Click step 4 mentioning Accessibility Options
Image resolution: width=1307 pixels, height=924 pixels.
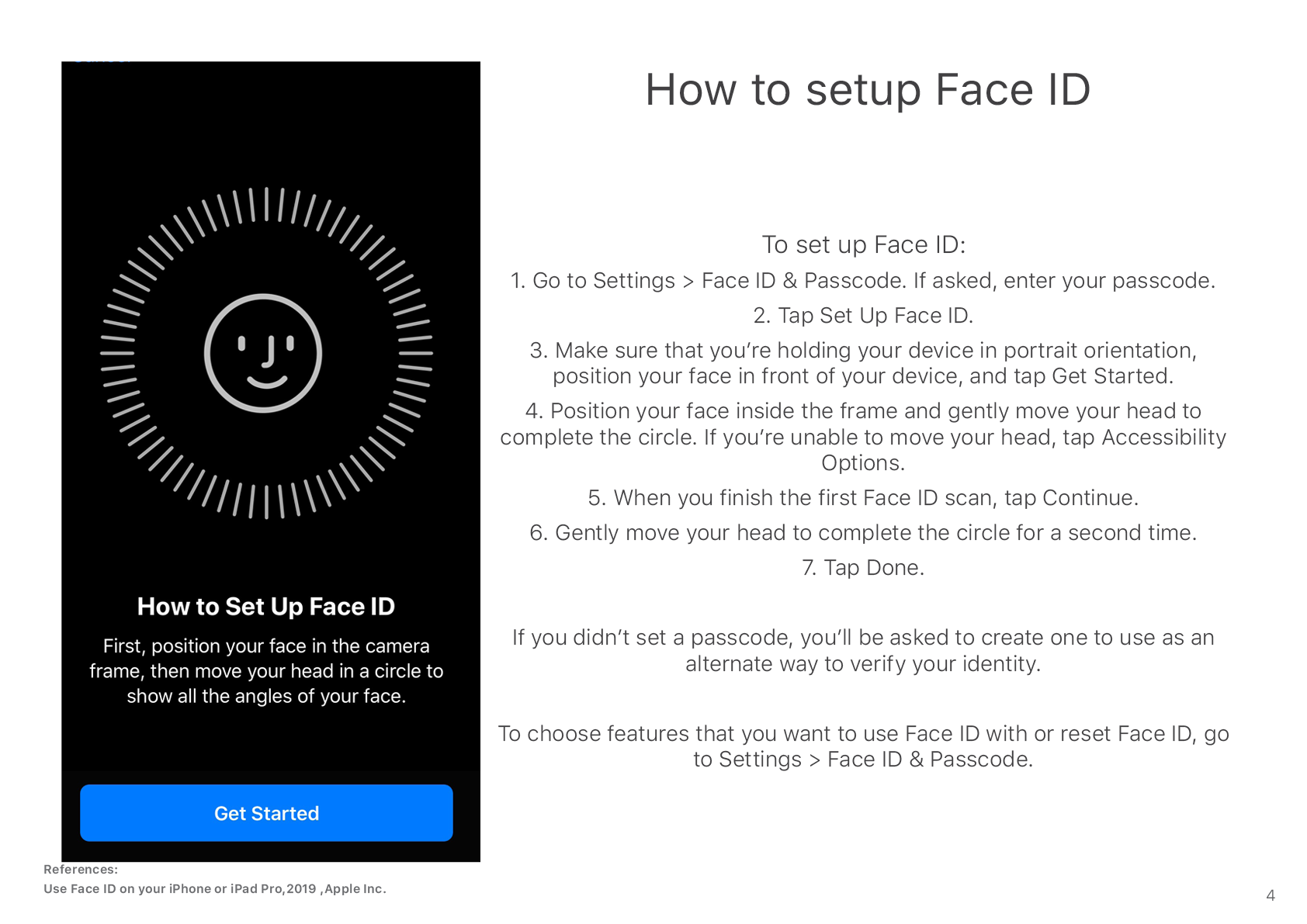click(863, 437)
